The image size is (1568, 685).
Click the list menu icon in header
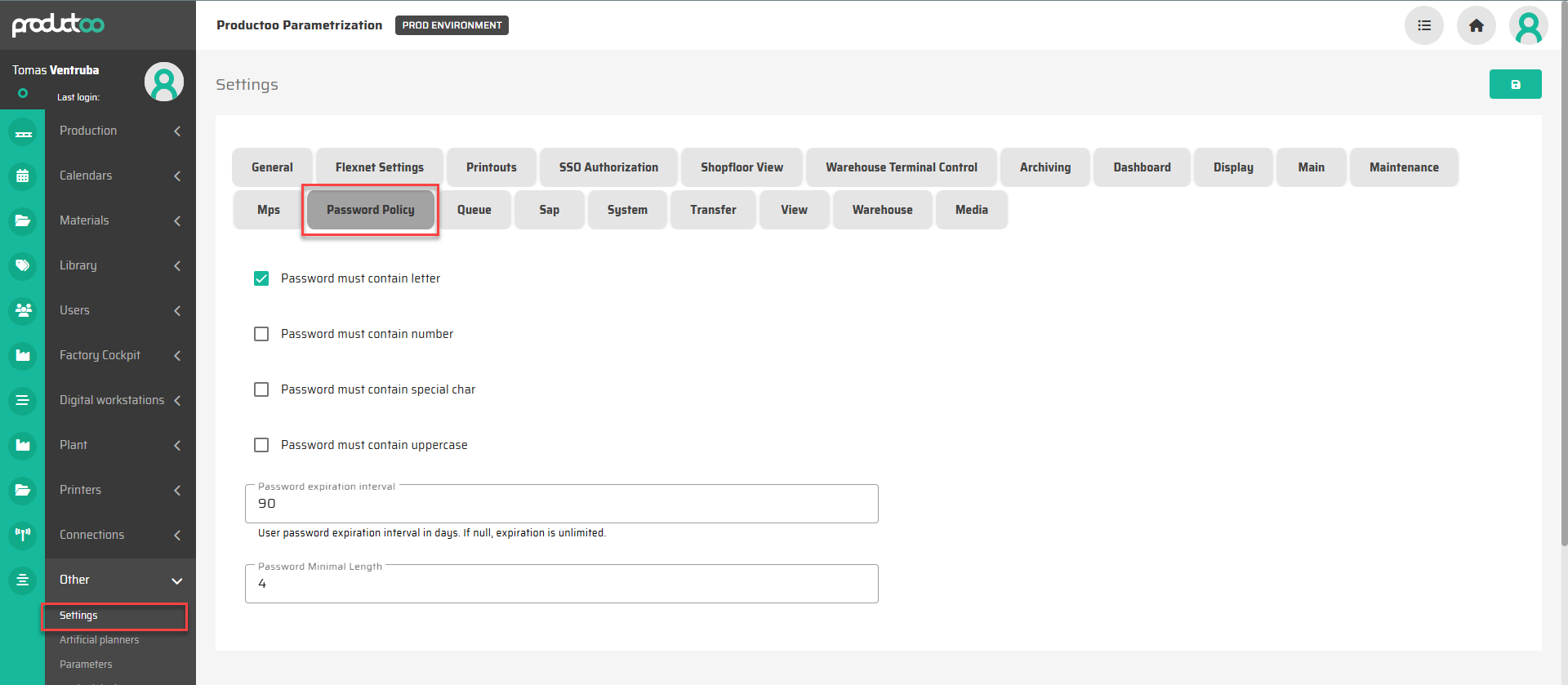1423,25
